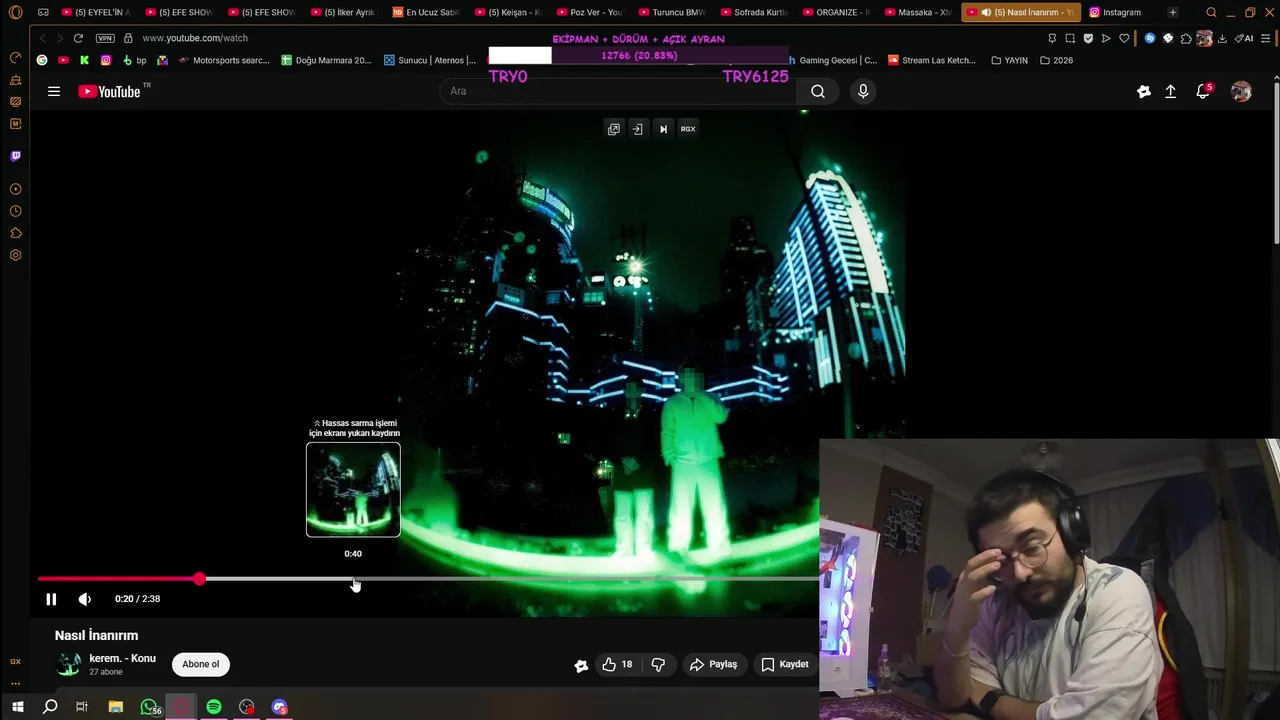Open the Doğu Marmara 20... bookmark
Viewport: 1280px width, 720px height.
326,60
